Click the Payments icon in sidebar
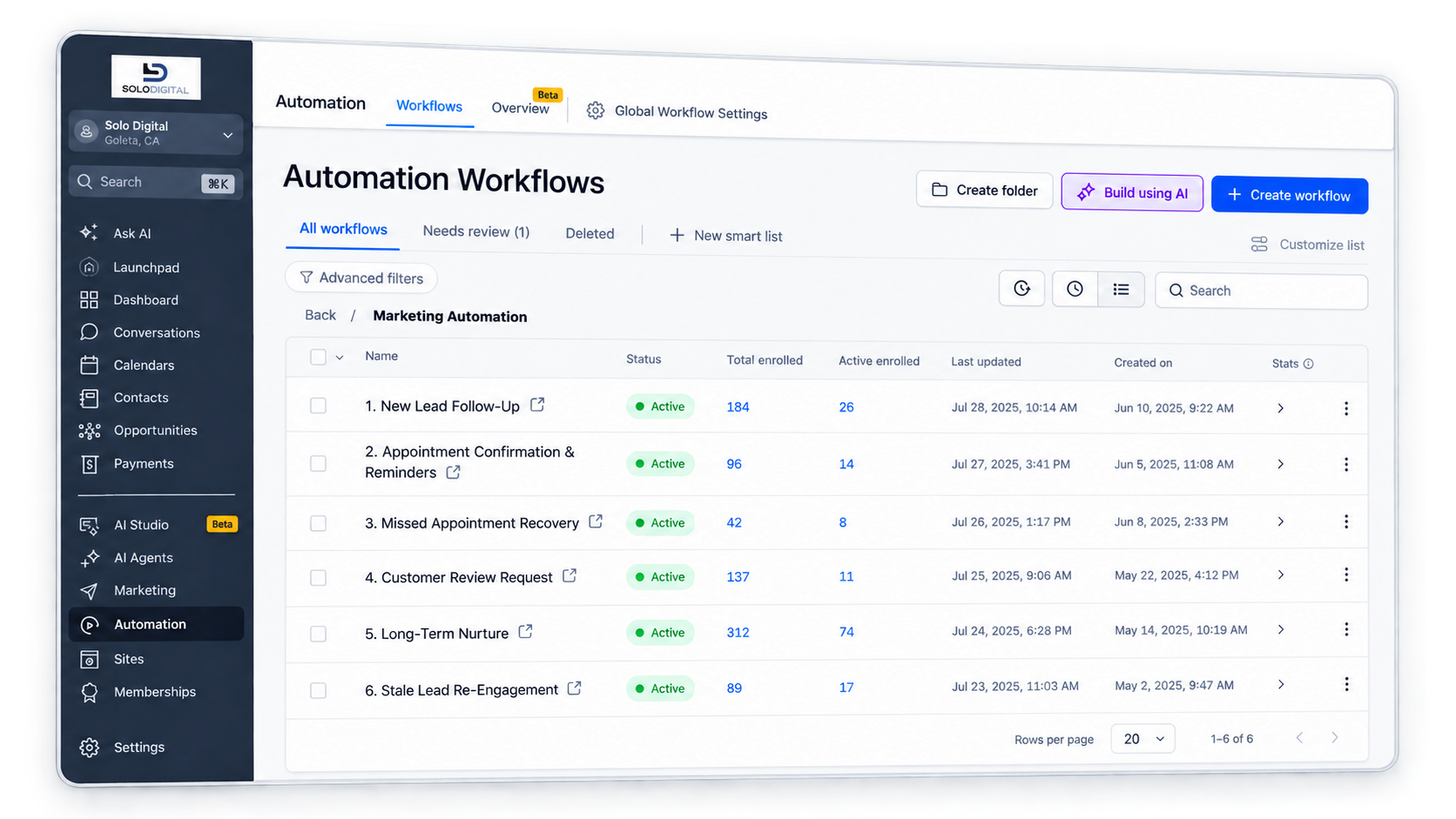Screen dimensions: 1456x819 tap(89, 464)
